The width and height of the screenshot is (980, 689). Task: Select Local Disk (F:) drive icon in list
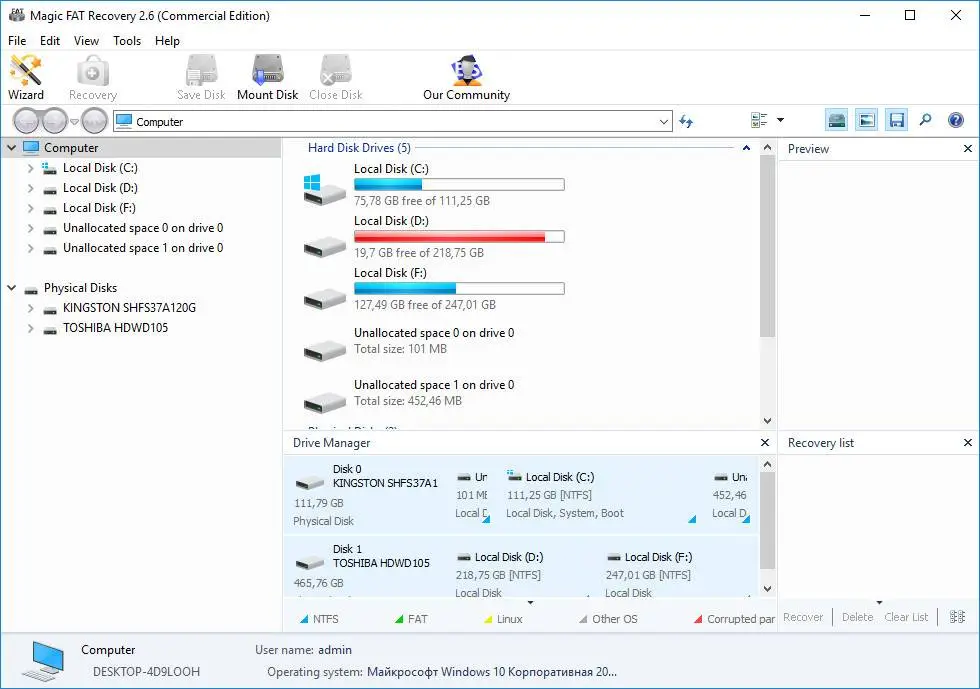[x=324, y=299]
